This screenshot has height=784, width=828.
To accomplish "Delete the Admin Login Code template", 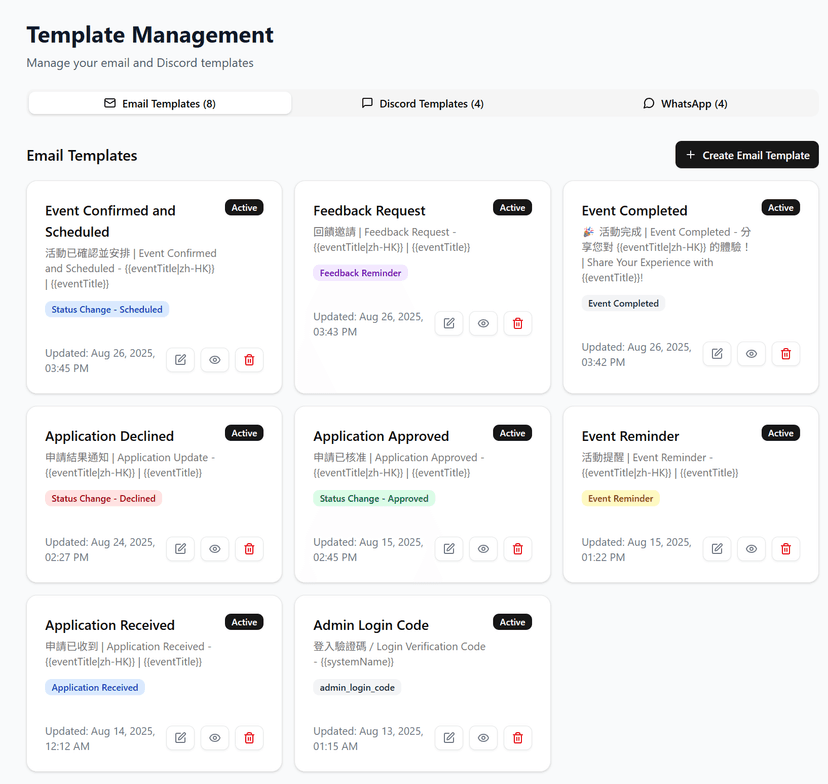I will 517,737.
